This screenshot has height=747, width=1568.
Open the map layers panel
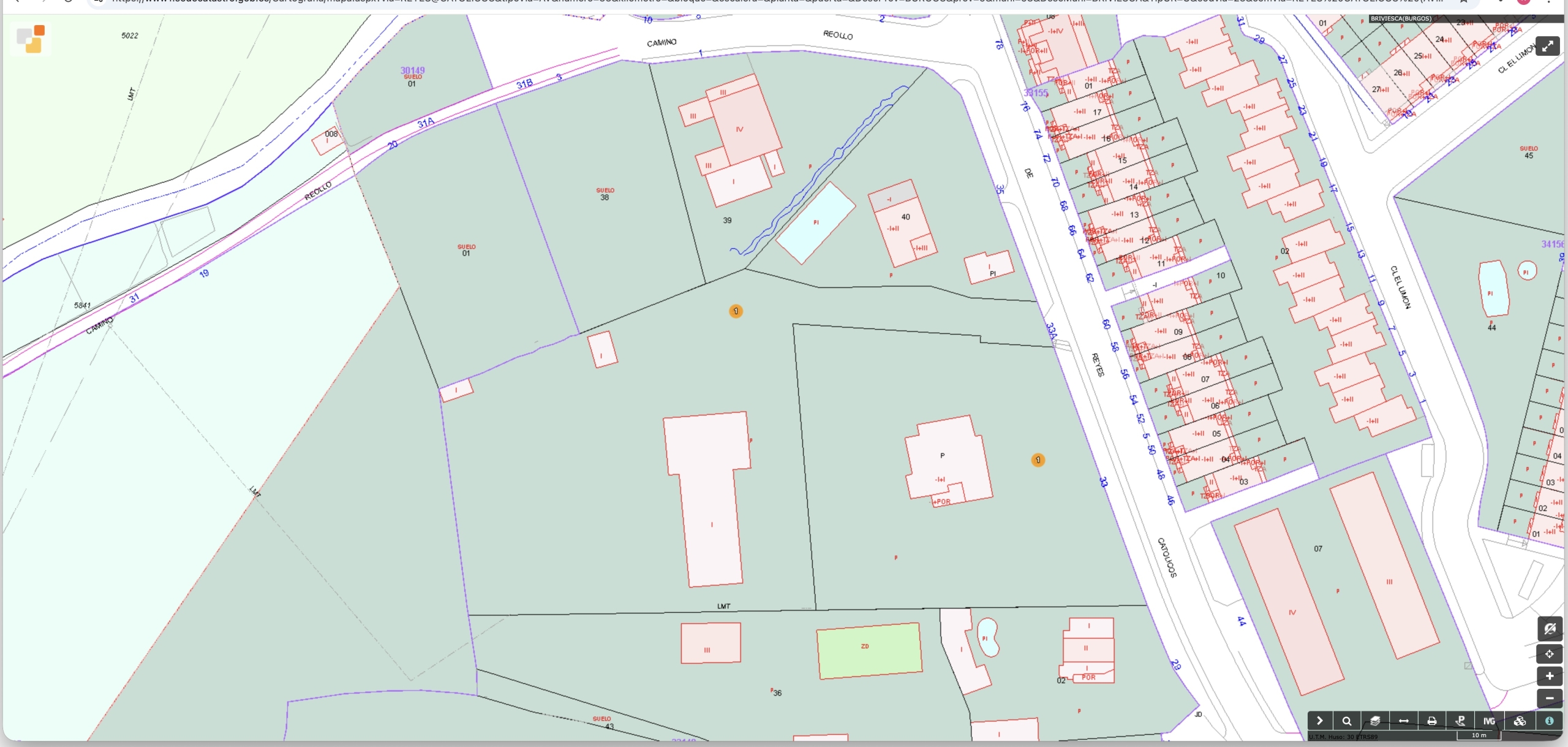1375,721
